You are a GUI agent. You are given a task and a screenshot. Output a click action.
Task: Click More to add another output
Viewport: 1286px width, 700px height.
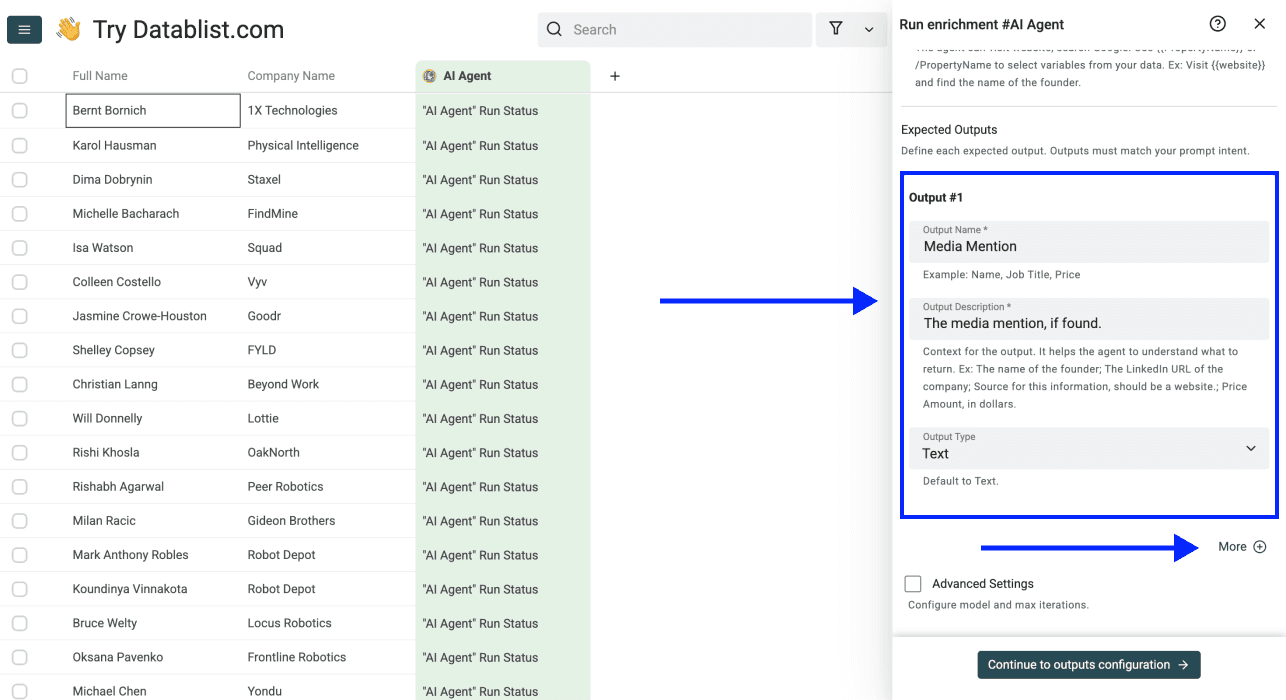click(x=1240, y=547)
